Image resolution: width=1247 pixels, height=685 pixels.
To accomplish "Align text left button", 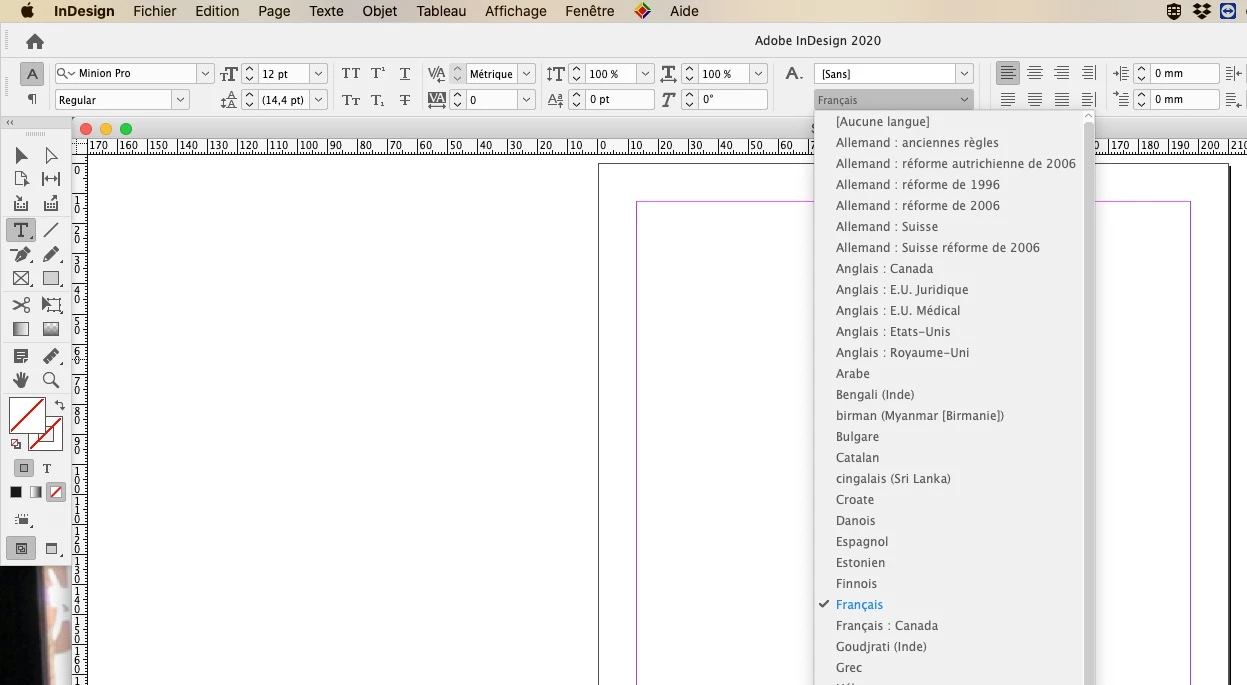I will (x=1008, y=74).
